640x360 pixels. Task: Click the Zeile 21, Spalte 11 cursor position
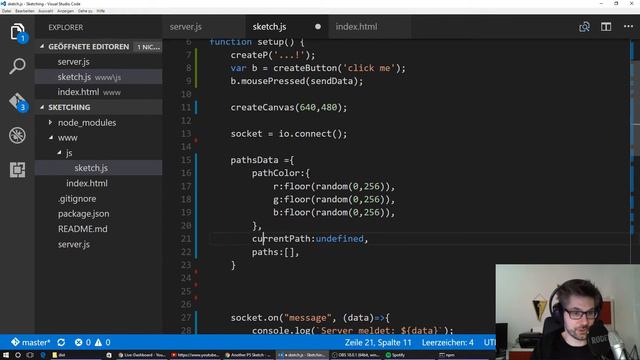pos(378,342)
